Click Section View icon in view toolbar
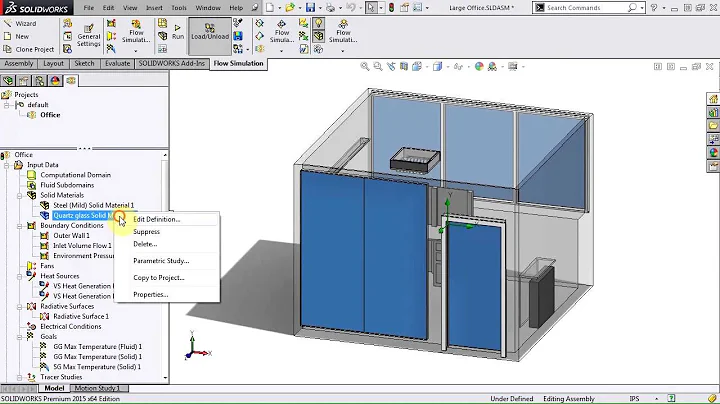The image size is (720, 404). (x=404, y=67)
